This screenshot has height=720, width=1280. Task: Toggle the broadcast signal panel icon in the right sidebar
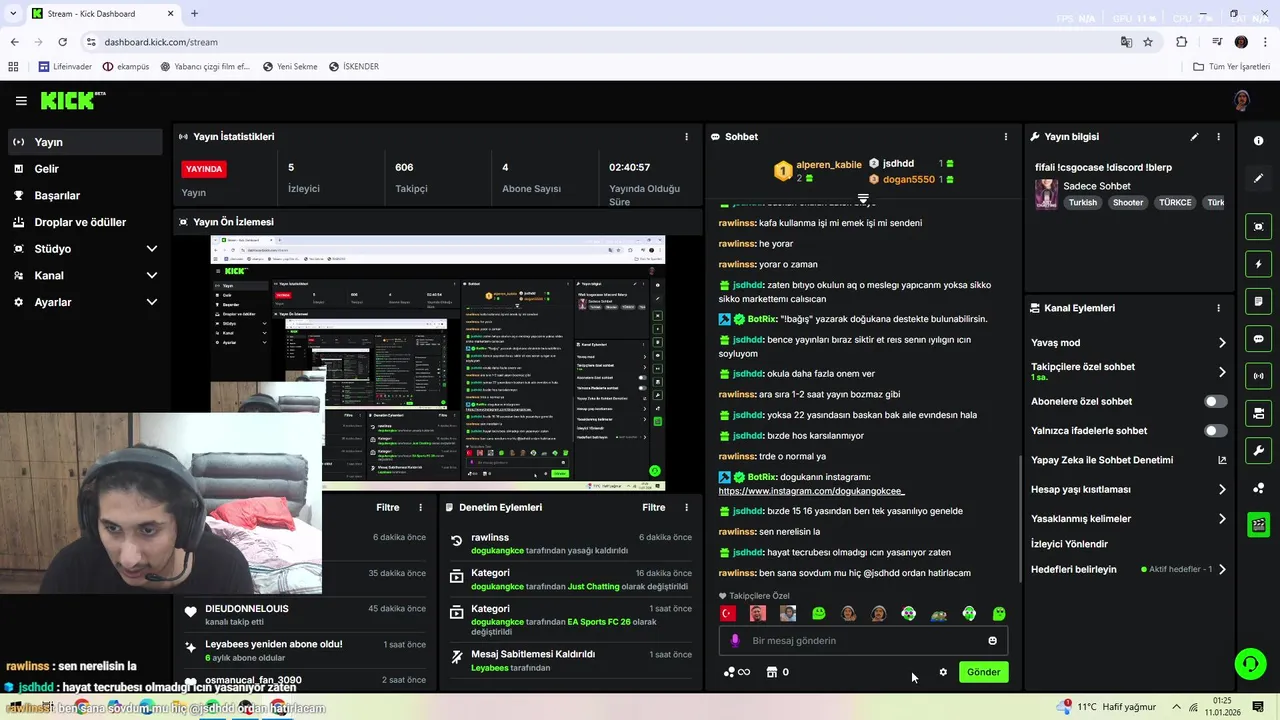(x=1259, y=376)
